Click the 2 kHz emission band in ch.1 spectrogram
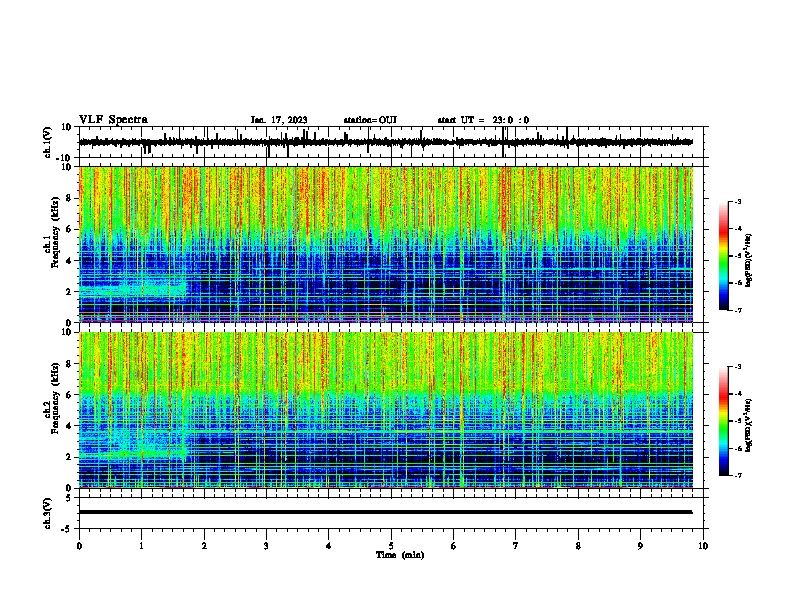Viewport: 792px width, 612px height. (x=133, y=291)
